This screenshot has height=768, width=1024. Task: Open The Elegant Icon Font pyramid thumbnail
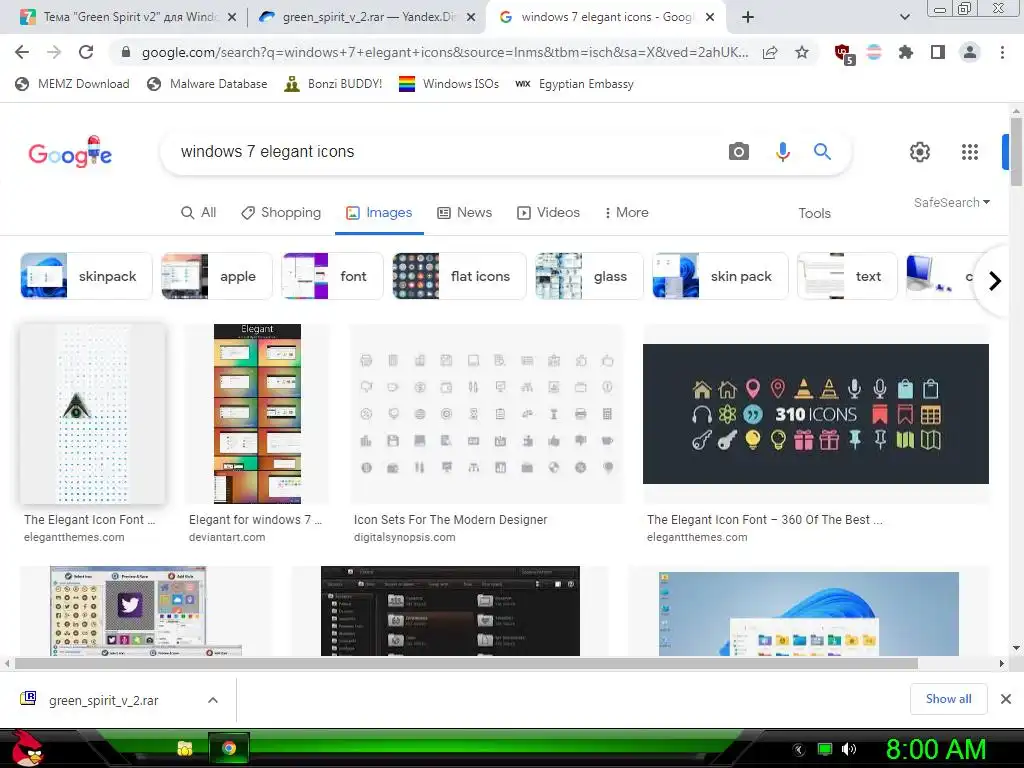tap(93, 413)
